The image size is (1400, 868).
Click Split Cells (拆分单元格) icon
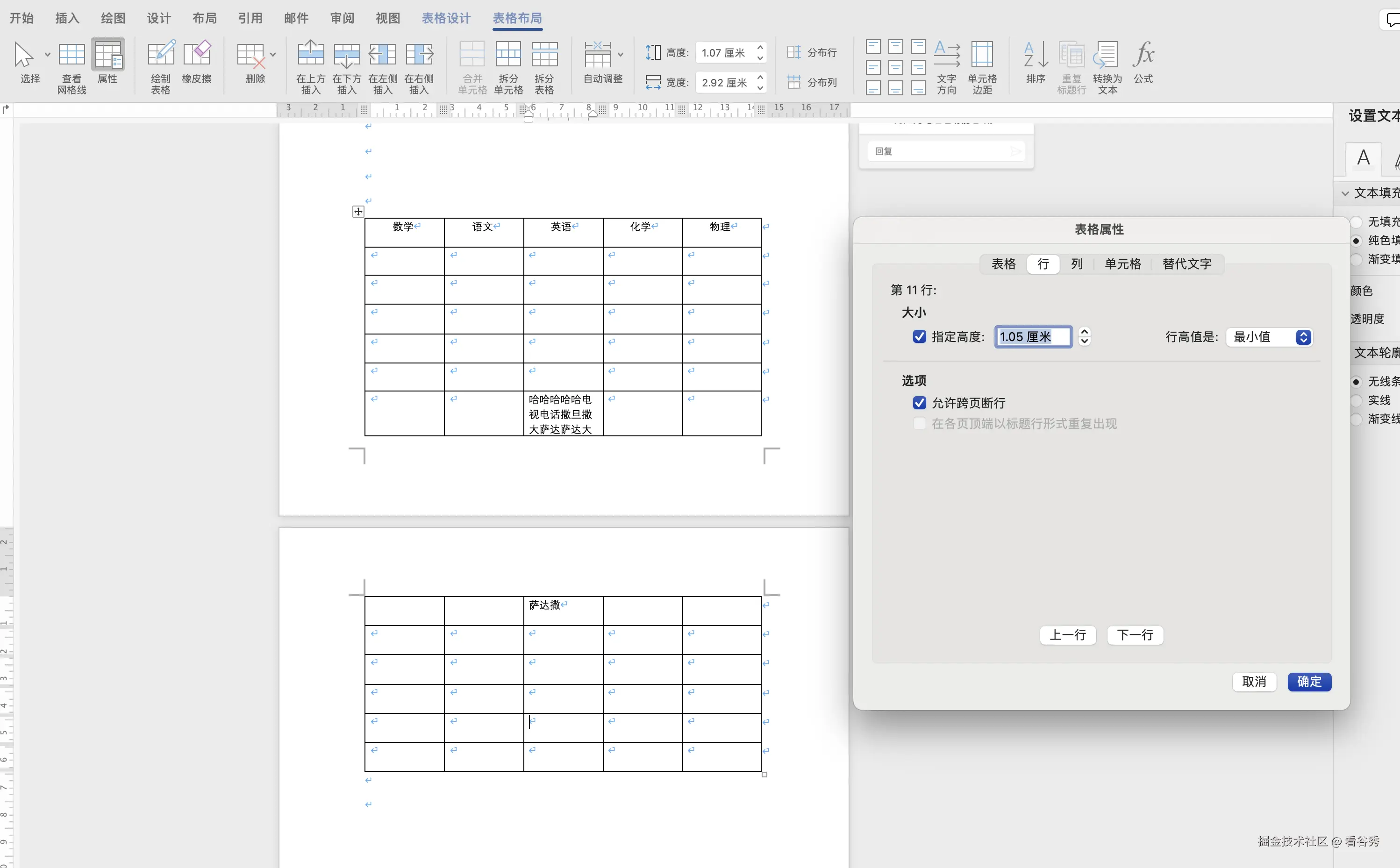click(508, 55)
